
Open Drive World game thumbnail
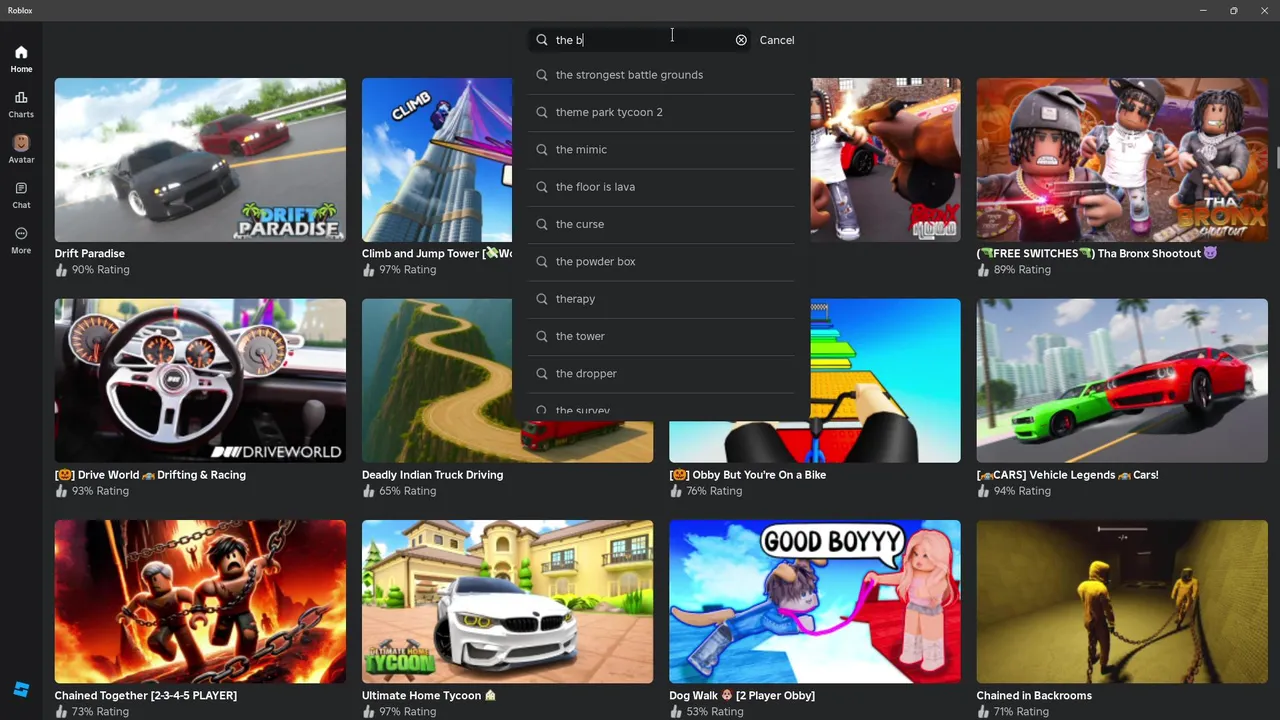tap(200, 381)
